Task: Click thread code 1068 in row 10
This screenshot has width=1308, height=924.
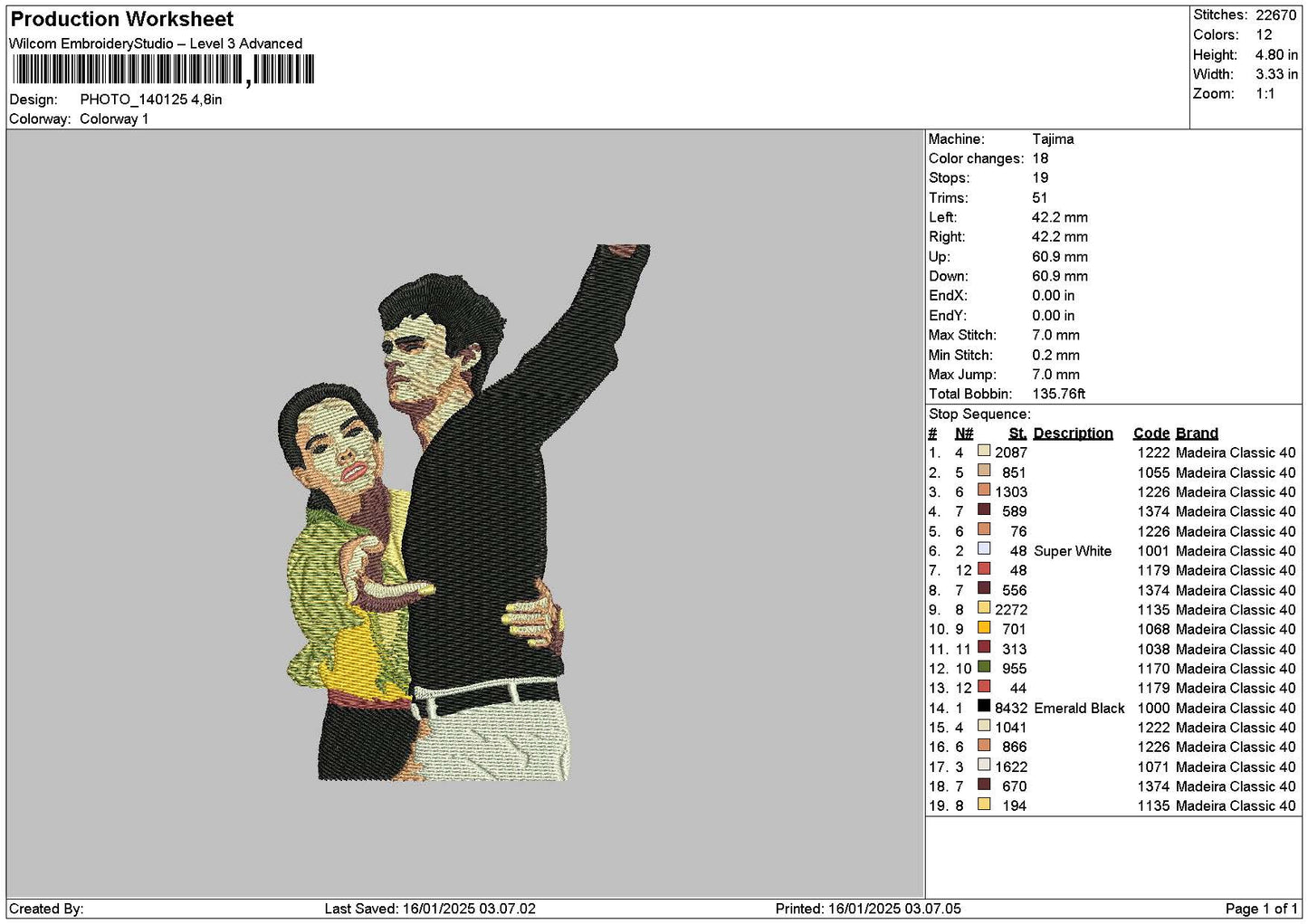Action: (x=1153, y=630)
